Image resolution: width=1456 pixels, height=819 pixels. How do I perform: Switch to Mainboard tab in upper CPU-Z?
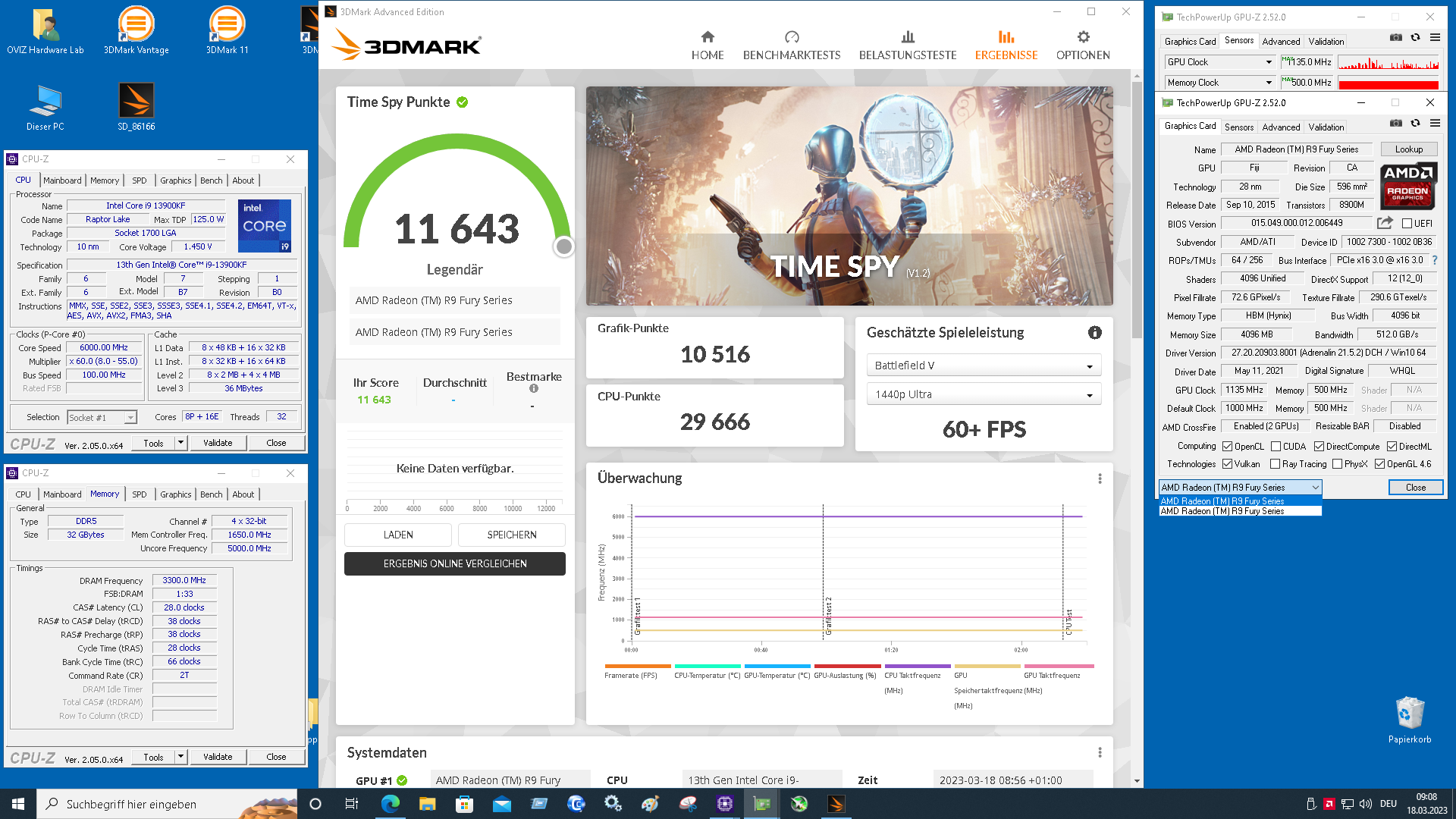pyautogui.click(x=62, y=180)
